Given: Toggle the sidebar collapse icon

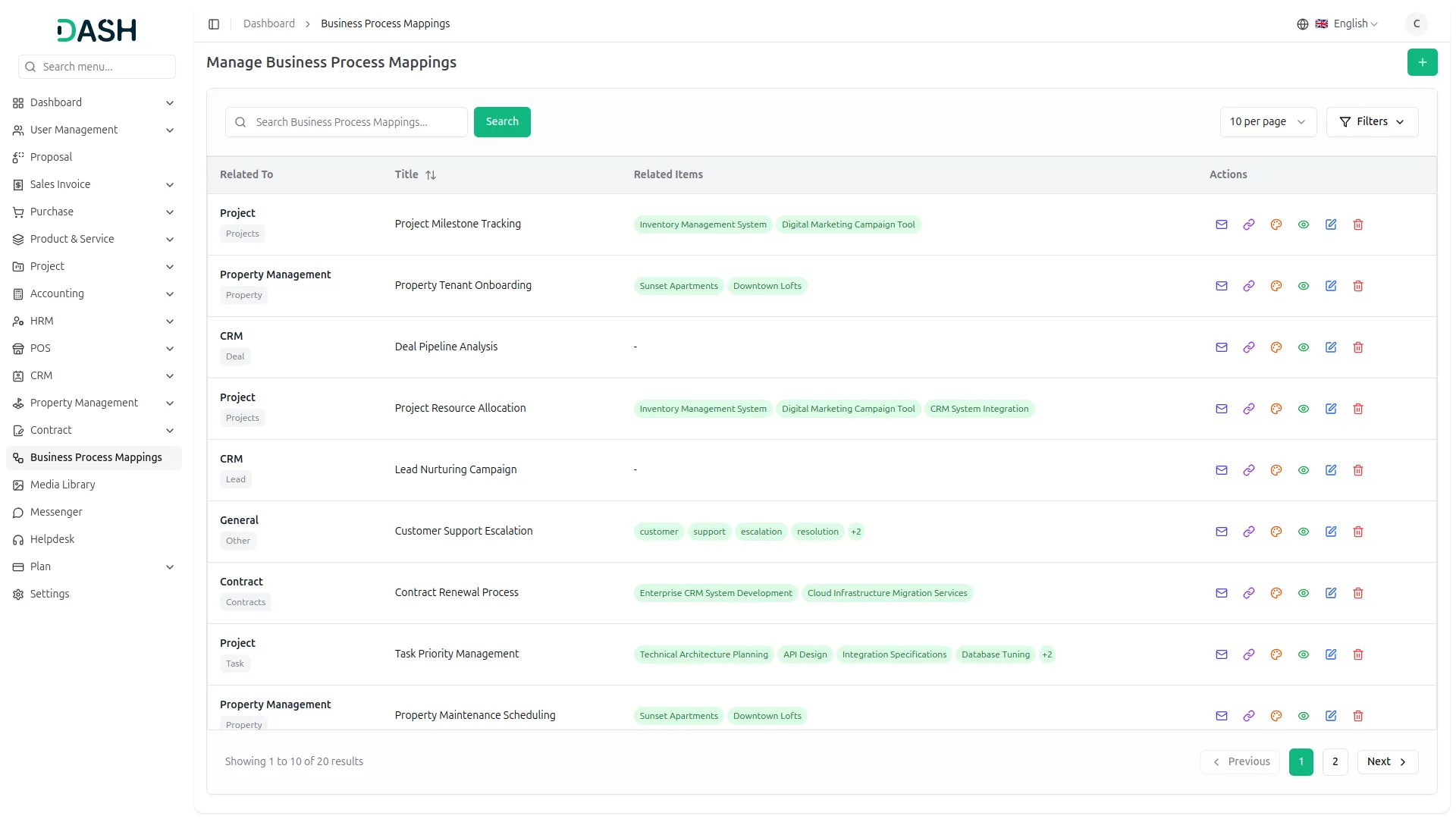Looking at the screenshot, I should coord(214,24).
